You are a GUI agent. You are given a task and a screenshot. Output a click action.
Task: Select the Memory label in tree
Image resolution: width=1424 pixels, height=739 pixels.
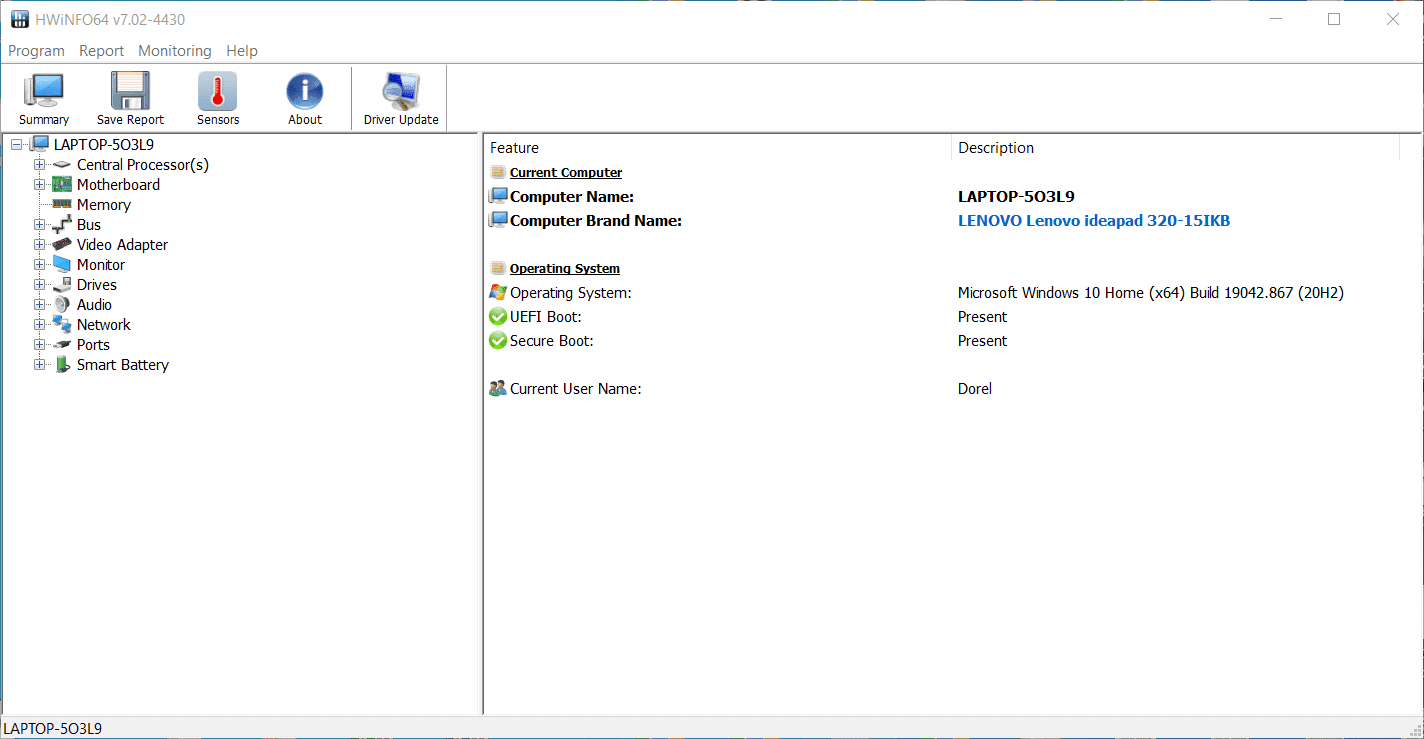(104, 205)
